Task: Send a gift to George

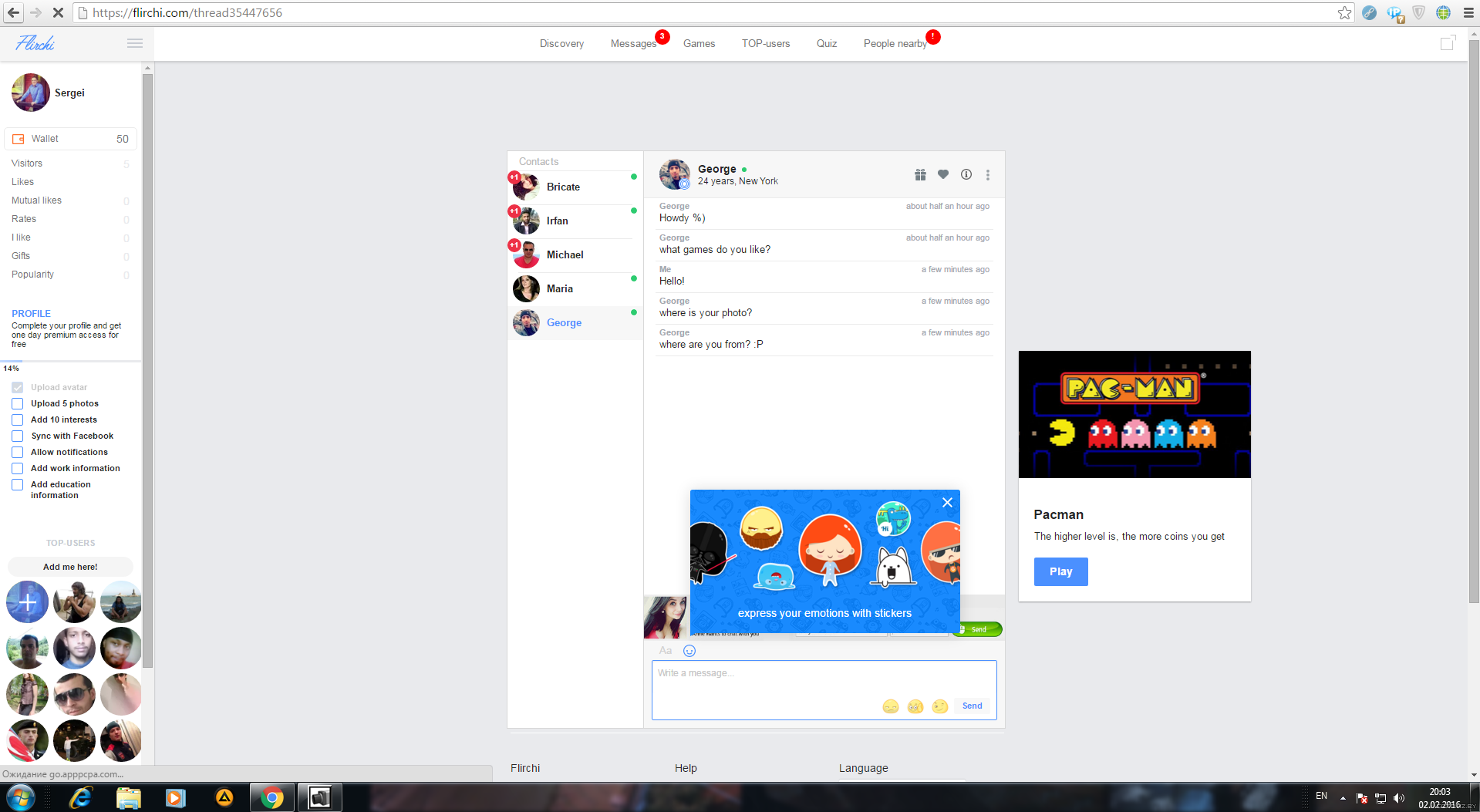Action: coord(920,175)
